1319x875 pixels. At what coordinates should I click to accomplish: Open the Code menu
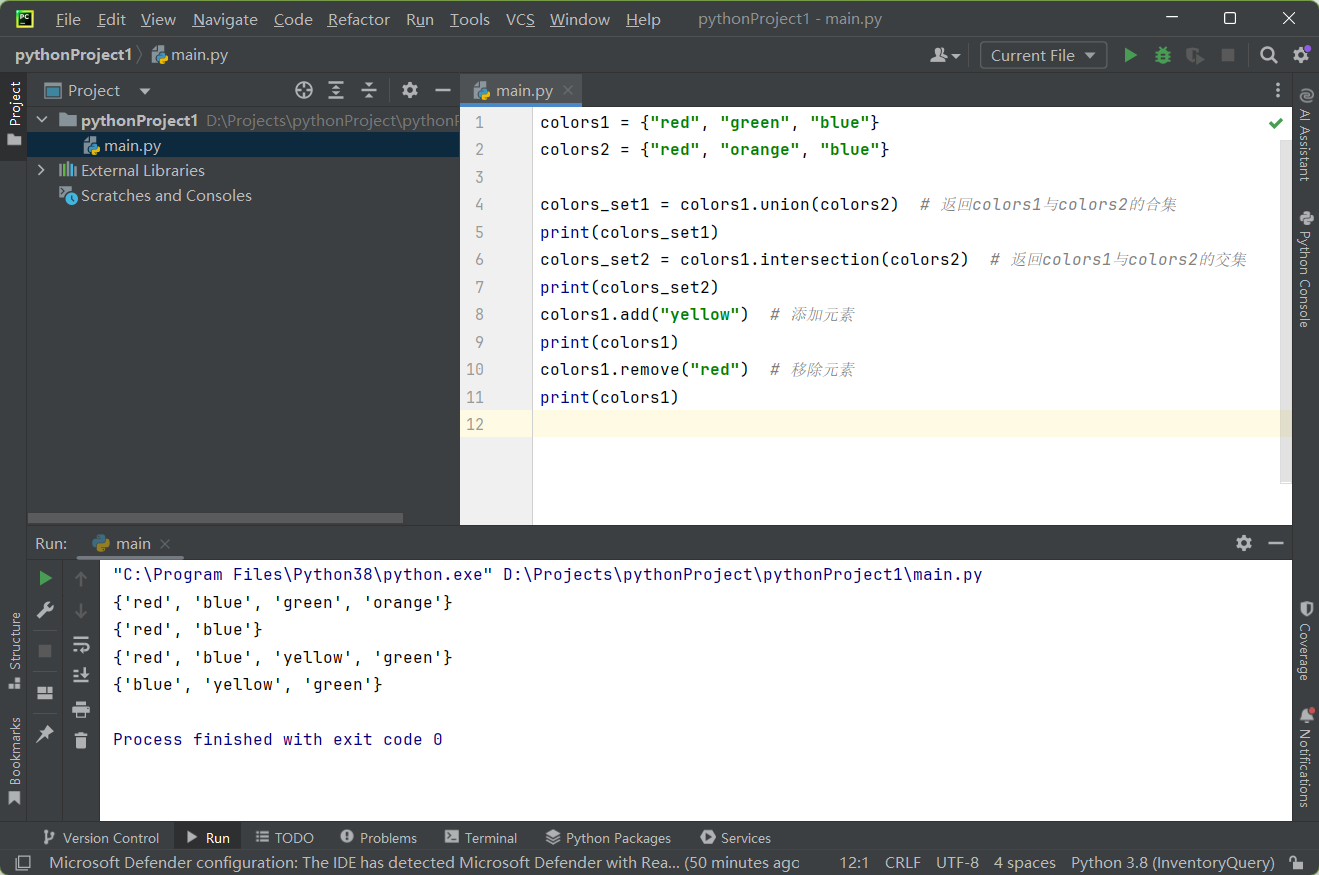(293, 20)
